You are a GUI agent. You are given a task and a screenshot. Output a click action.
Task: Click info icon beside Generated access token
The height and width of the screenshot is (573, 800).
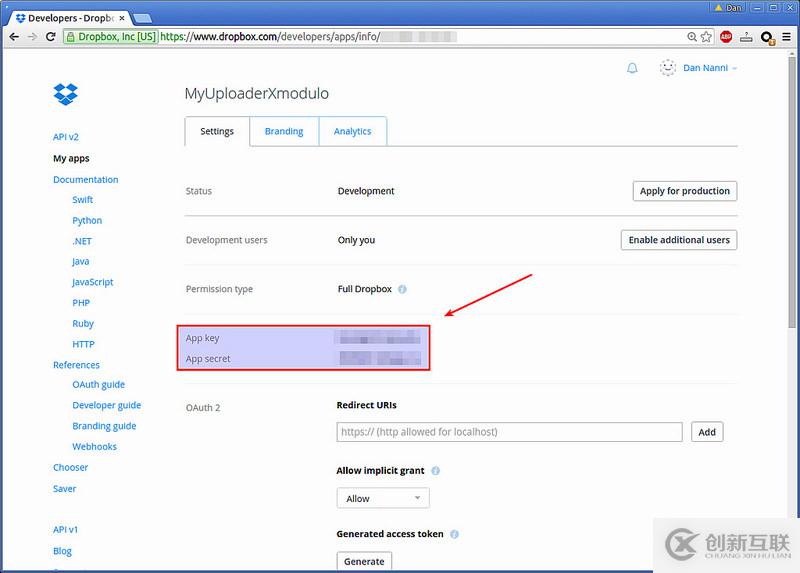454,534
